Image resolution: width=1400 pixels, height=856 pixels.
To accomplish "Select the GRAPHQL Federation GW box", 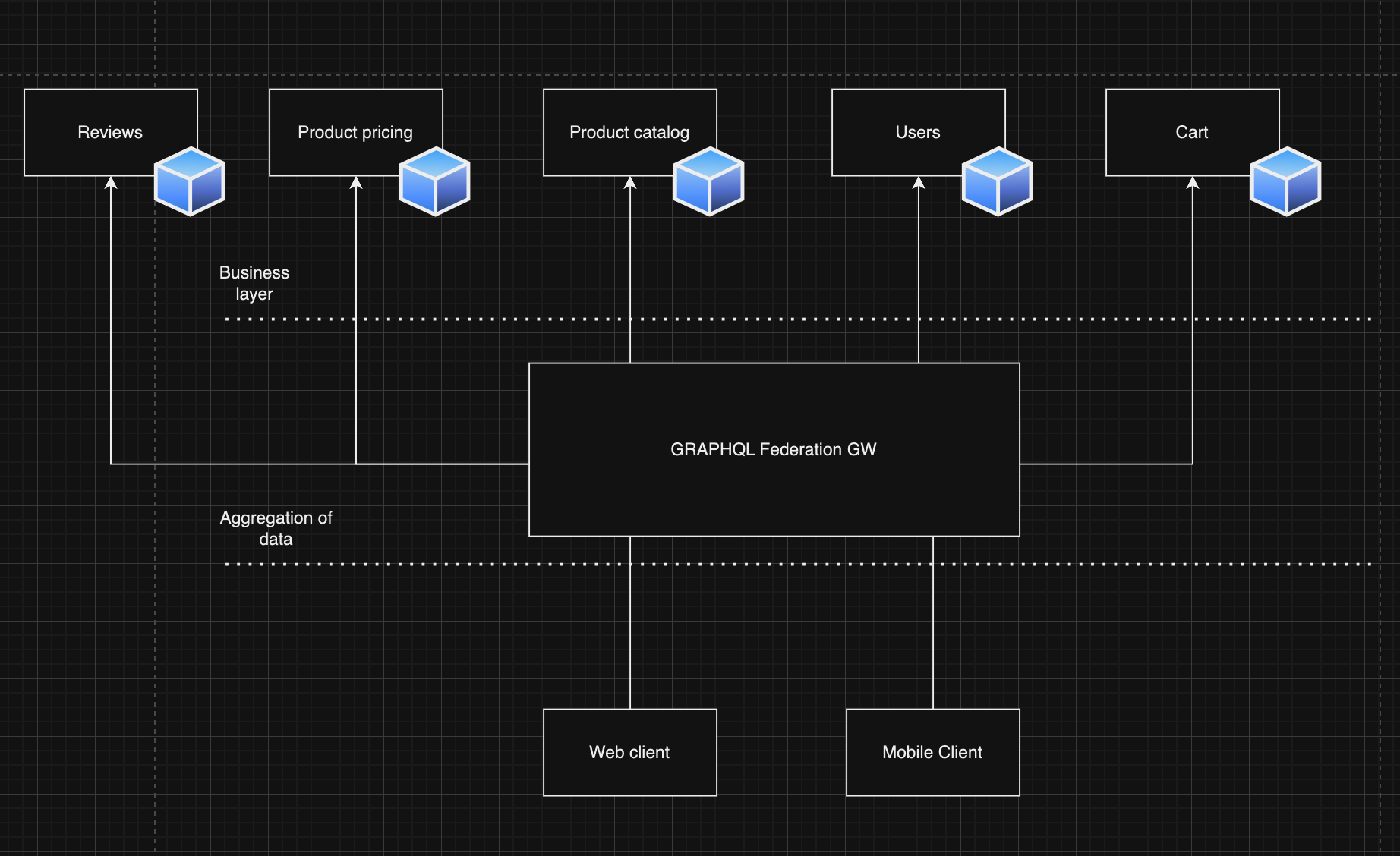I will pyautogui.click(x=774, y=450).
